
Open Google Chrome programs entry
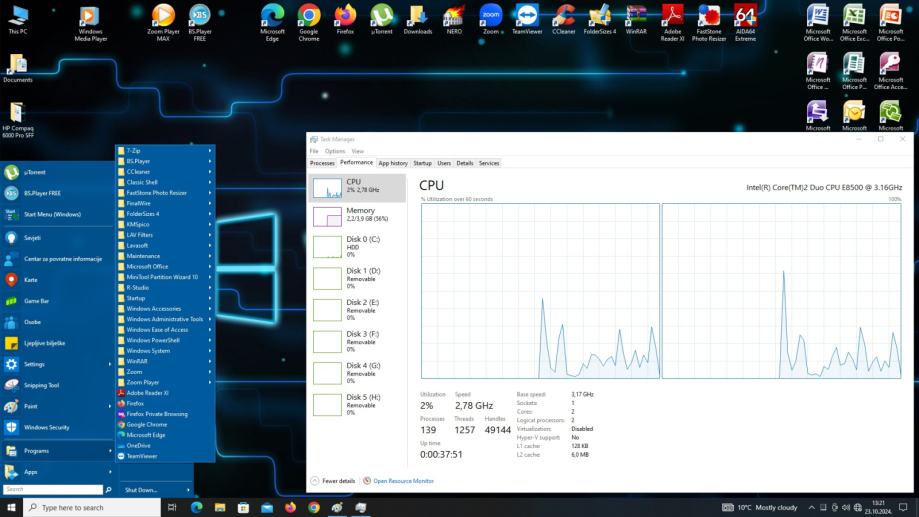[x=165, y=425]
